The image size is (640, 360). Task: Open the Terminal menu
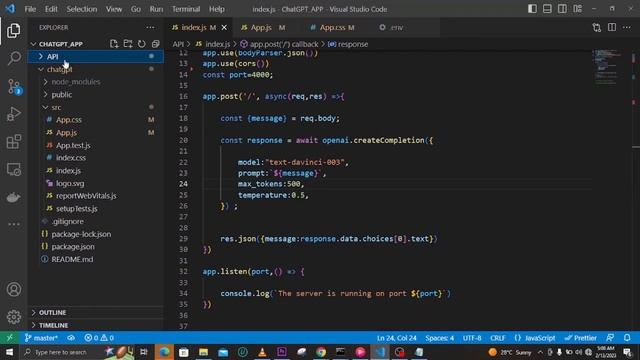(186, 9)
